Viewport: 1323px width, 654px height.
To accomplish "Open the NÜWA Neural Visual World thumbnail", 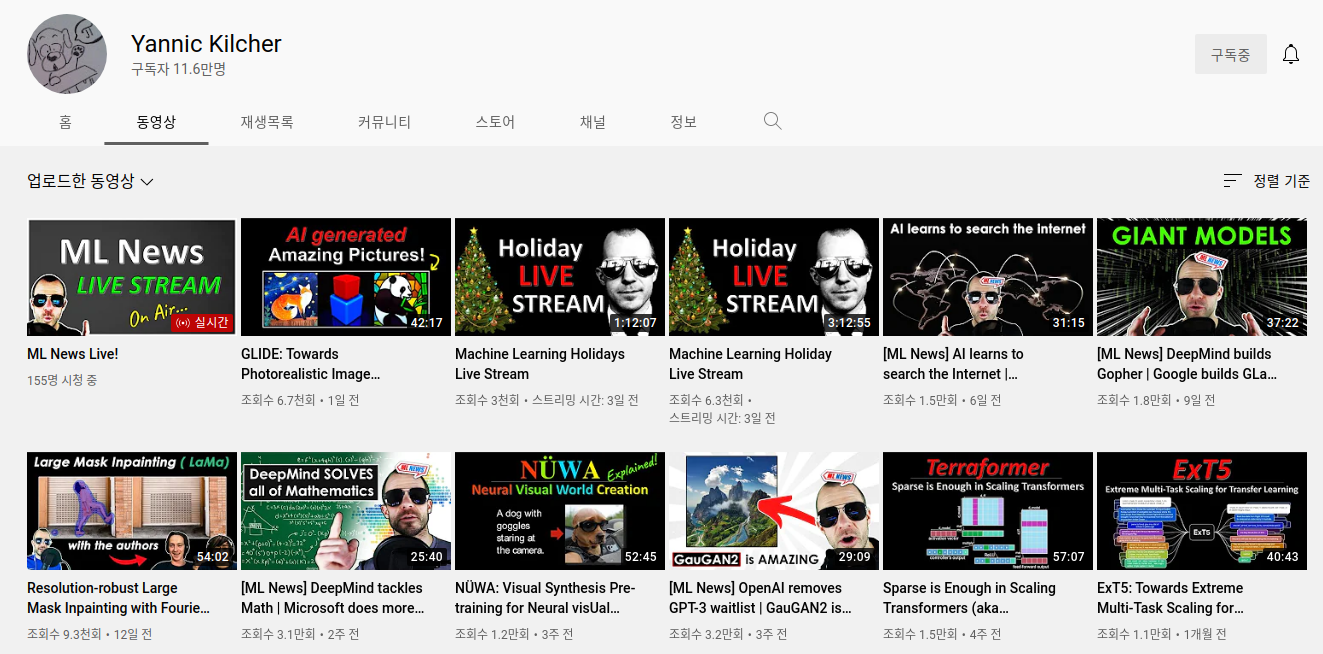I will click(x=560, y=511).
